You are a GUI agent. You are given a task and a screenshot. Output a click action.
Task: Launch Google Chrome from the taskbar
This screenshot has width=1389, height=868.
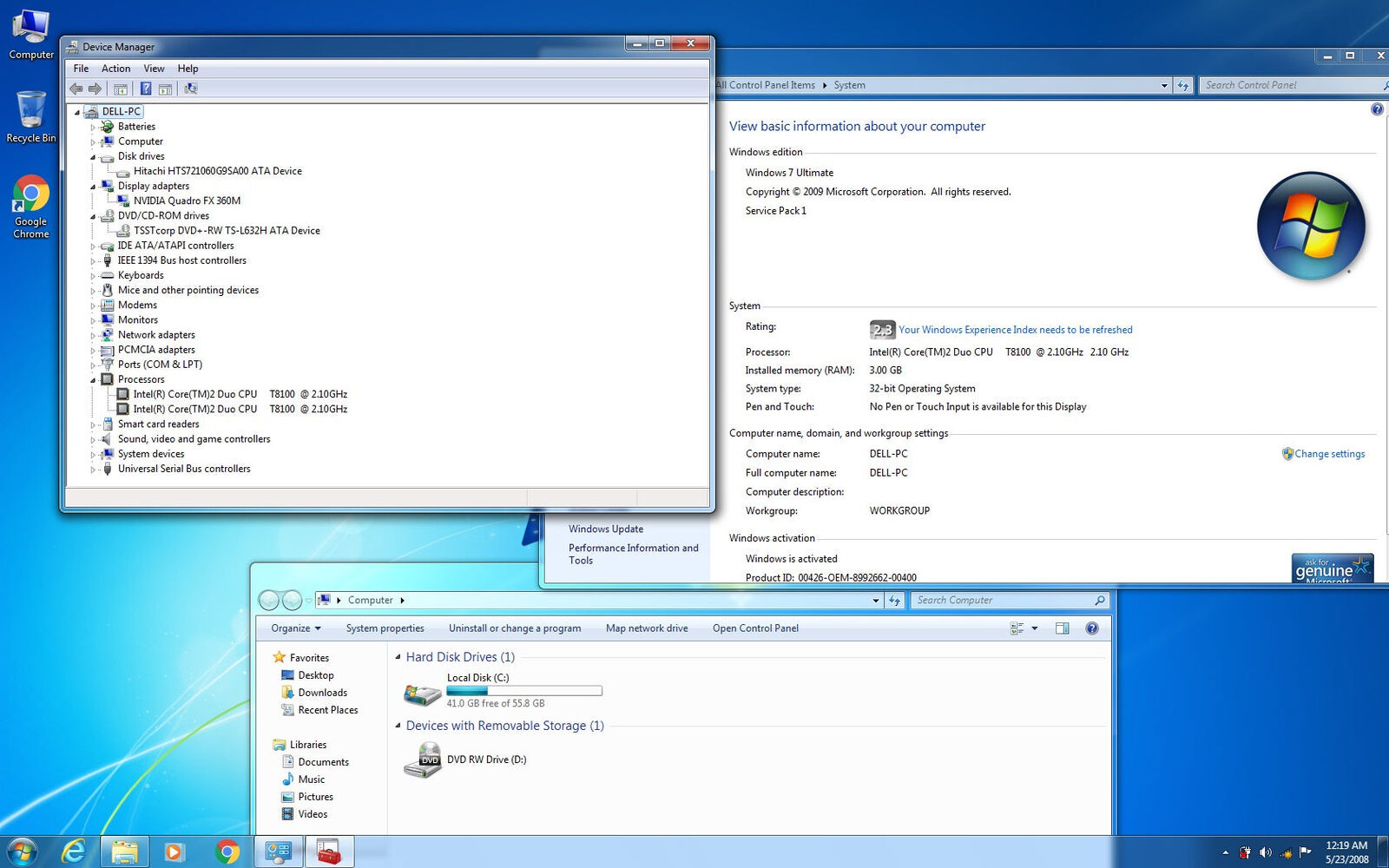[x=227, y=852]
